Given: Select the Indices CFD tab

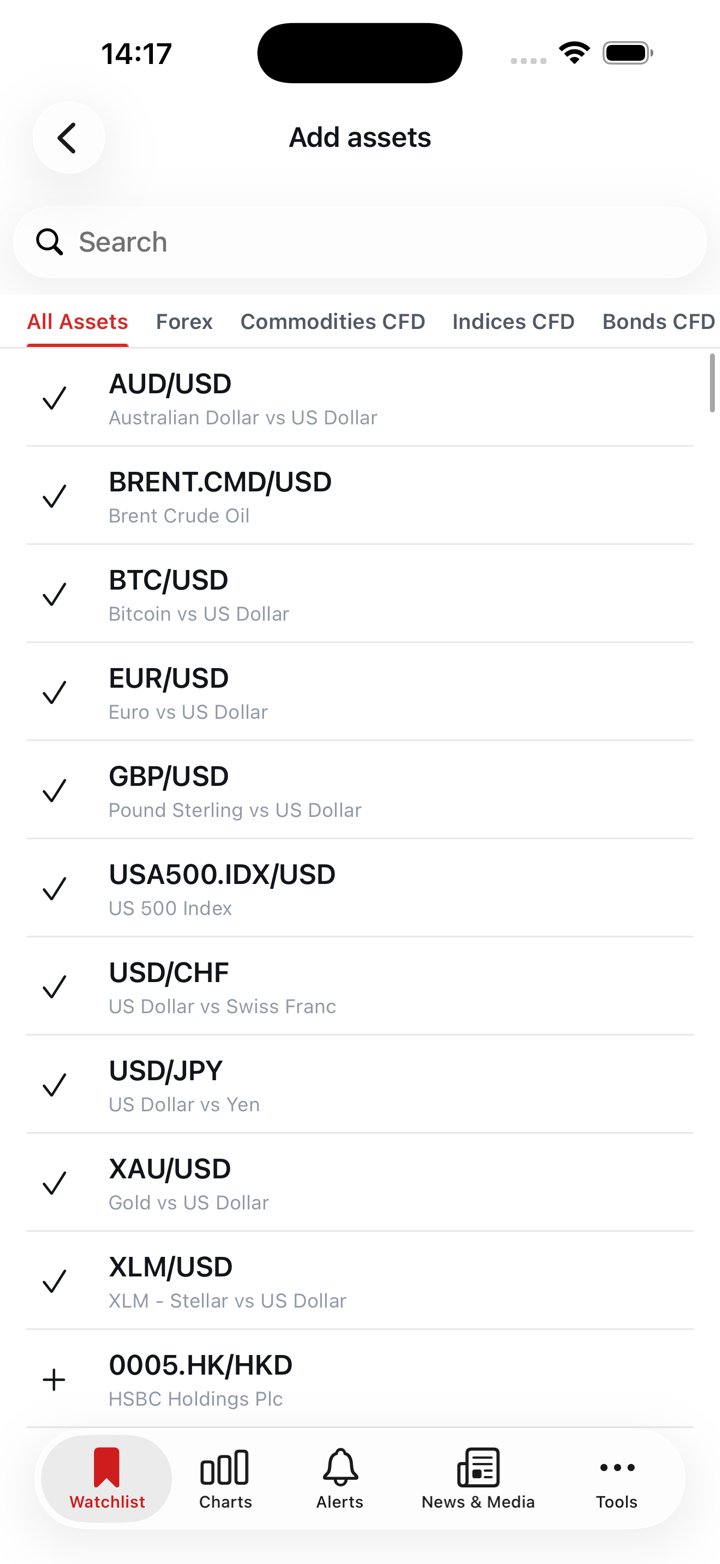Looking at the screenshot, I should (513, 322).
